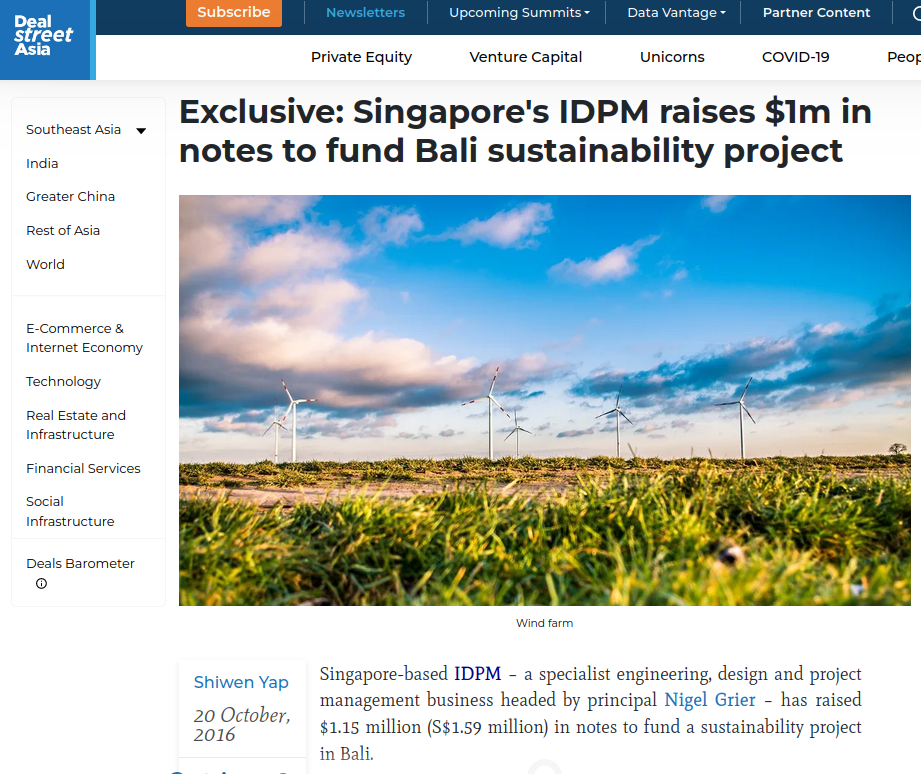Click the orange Subscribe button
Image resolution: width=921 pixels, height=774 pixels.
pyautogui.click(x=233, y=13)
